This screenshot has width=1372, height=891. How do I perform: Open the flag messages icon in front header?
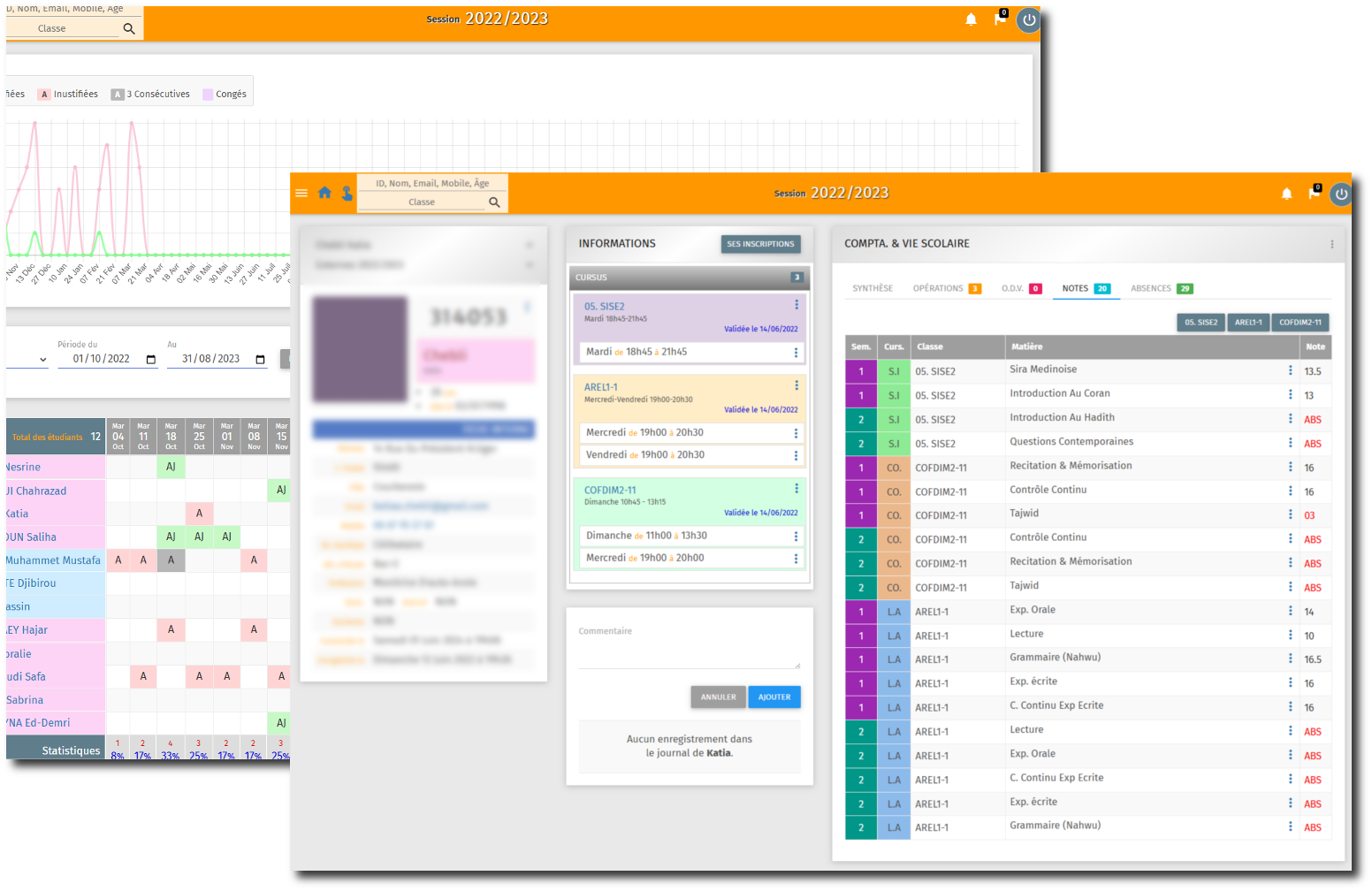[x=1314, y=194]
